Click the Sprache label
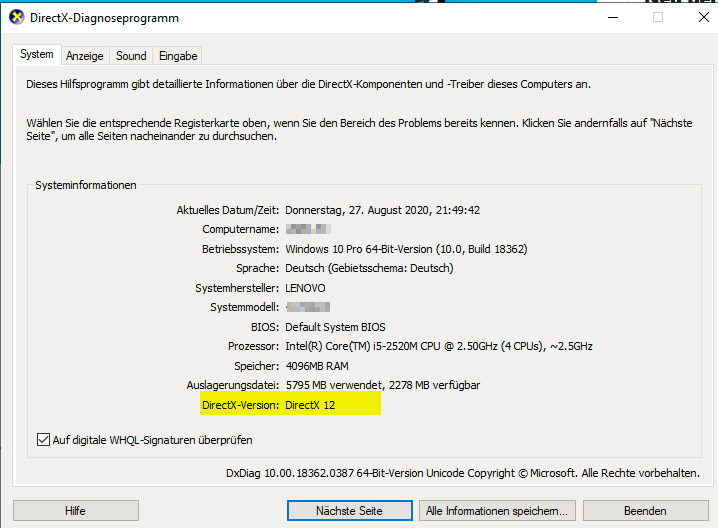Viewport: 718px width, 528px height. tap(257, 268)
